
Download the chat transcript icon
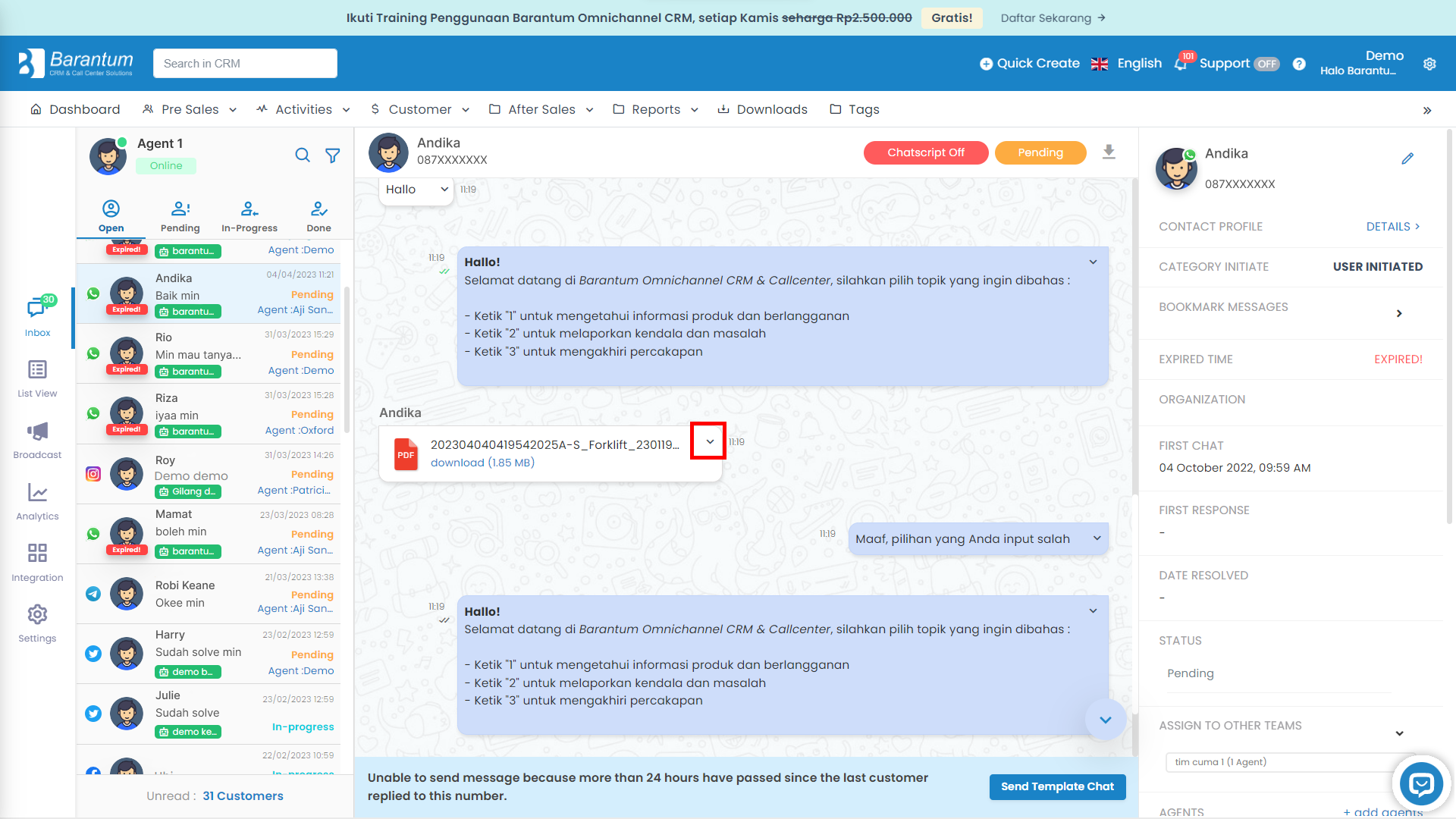tap(1109, 152)
